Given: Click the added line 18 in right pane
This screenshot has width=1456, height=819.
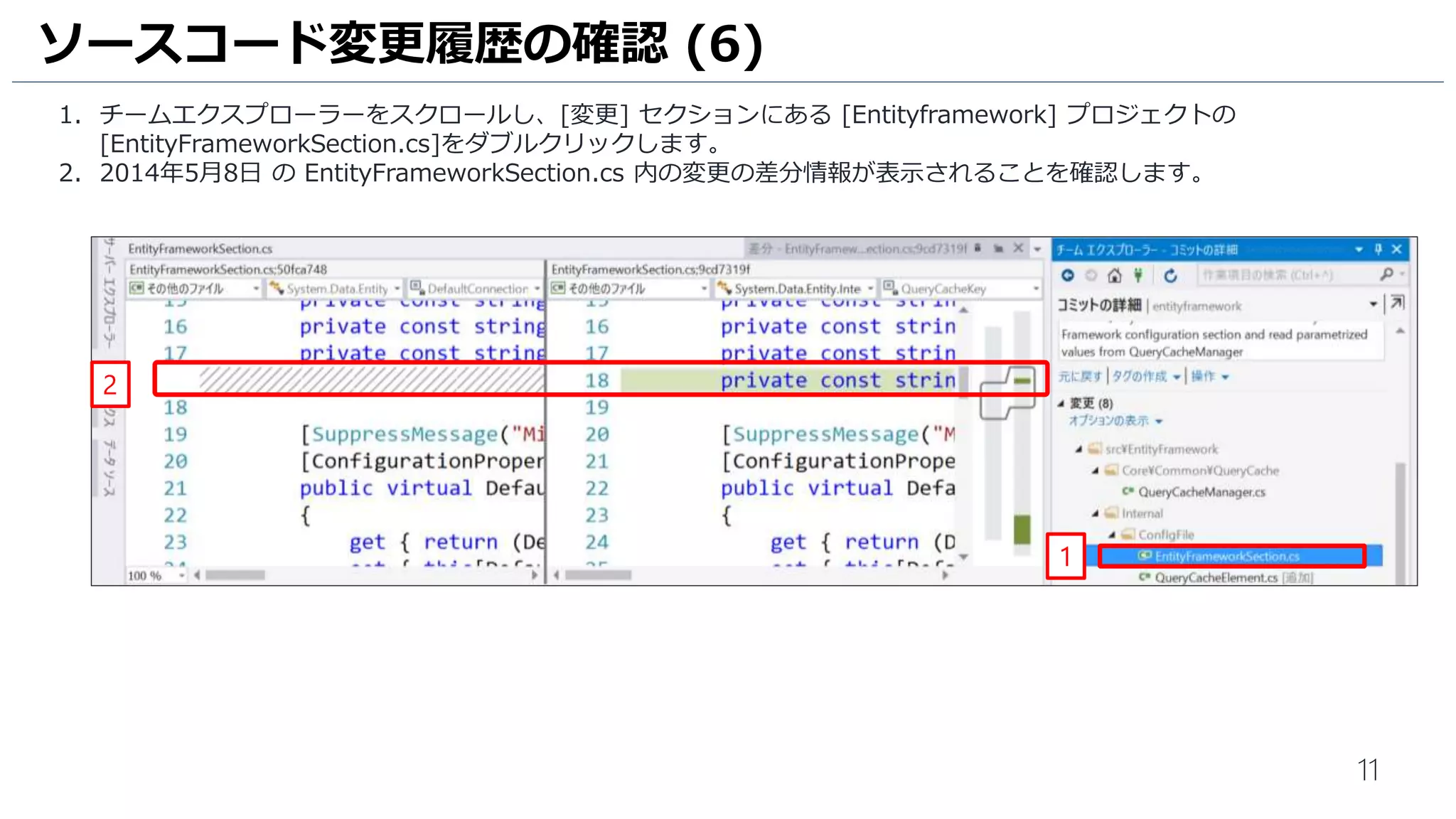Looking at the screenshot, I should point(789,380).
